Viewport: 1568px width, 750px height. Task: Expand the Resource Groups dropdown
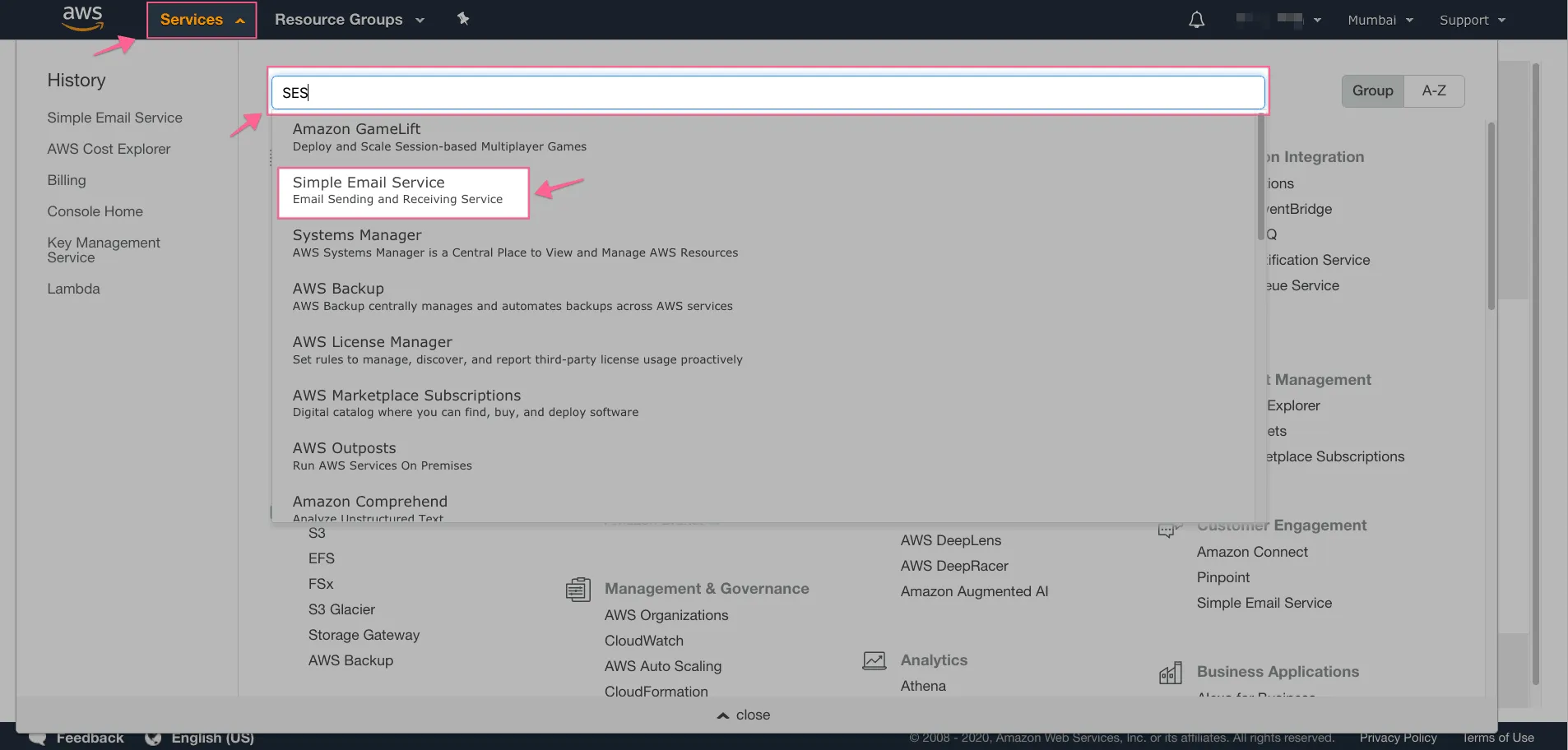(350, 20)
